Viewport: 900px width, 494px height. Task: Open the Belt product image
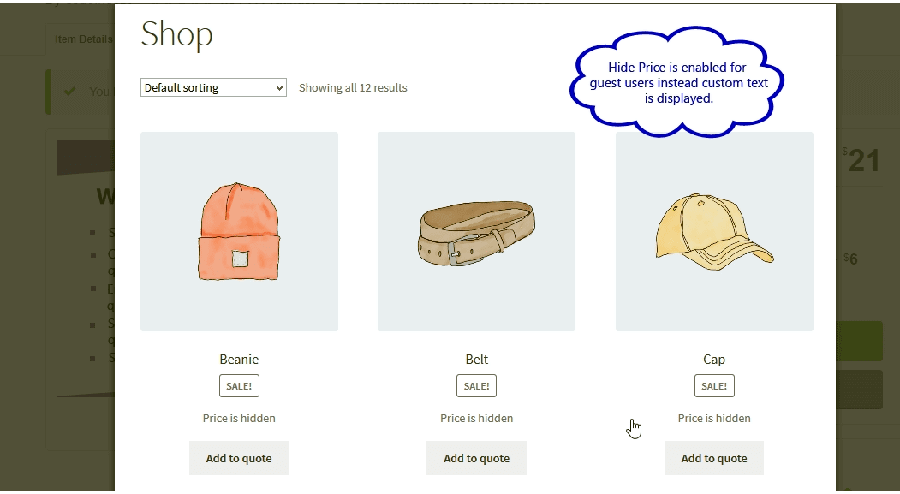tap(476, 231)
